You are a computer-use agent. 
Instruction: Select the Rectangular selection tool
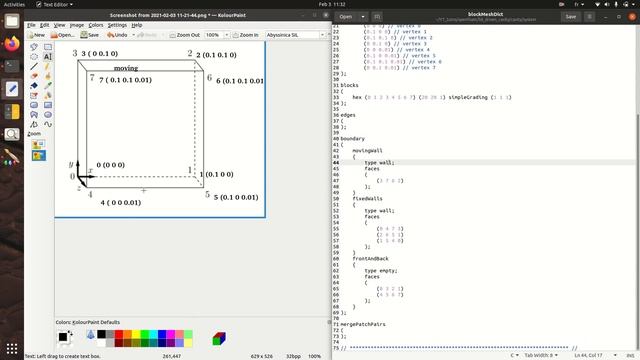[x=48, y=47]
